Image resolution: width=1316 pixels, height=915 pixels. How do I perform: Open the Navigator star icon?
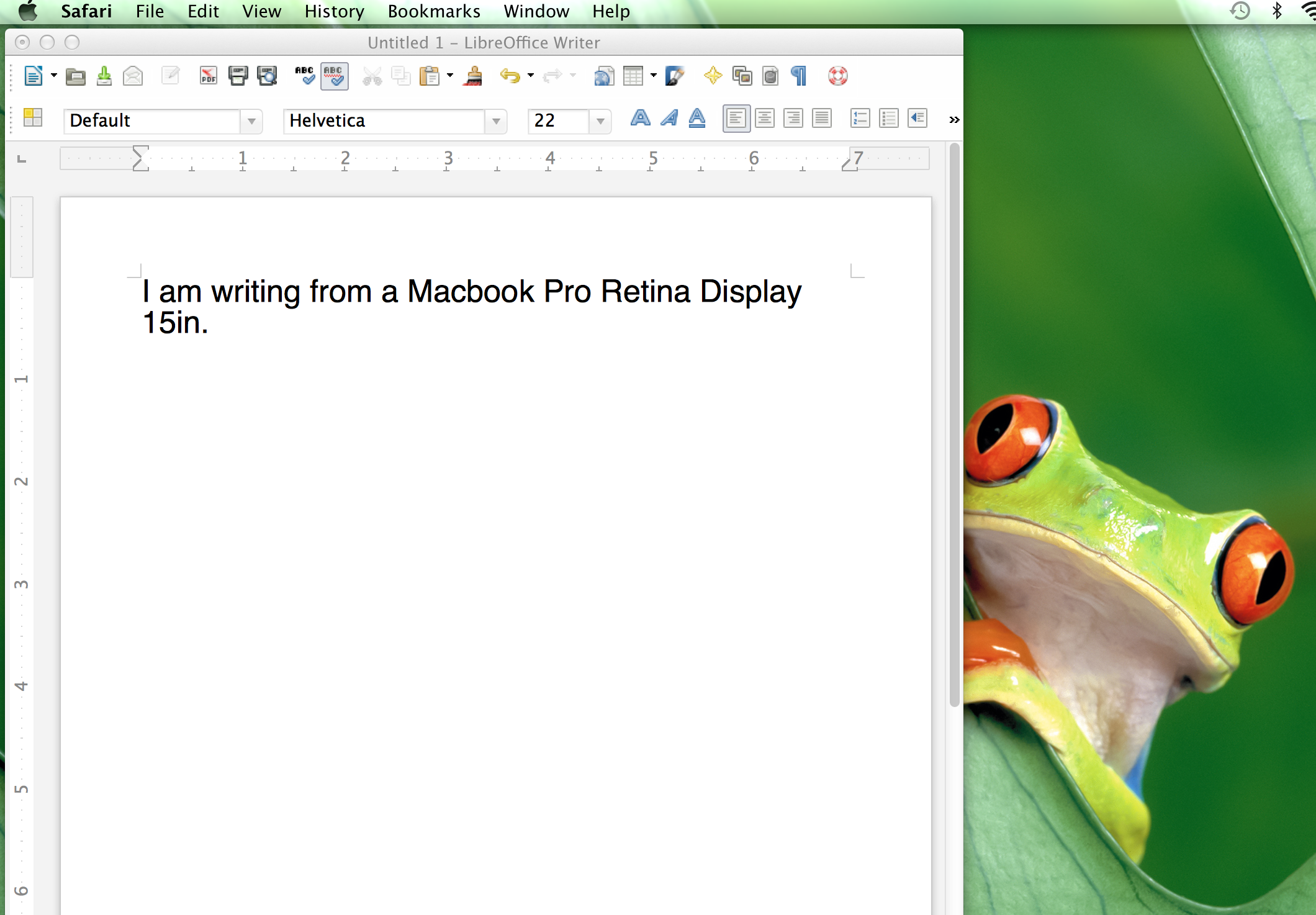point(713,76)
